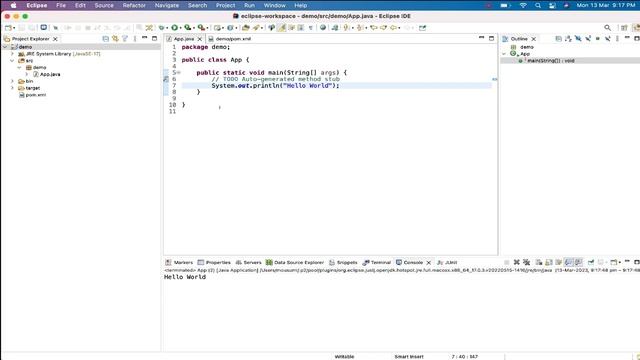Expand the App.java node
The width and height of the screenshot is (640, 360).
point(27,74)
